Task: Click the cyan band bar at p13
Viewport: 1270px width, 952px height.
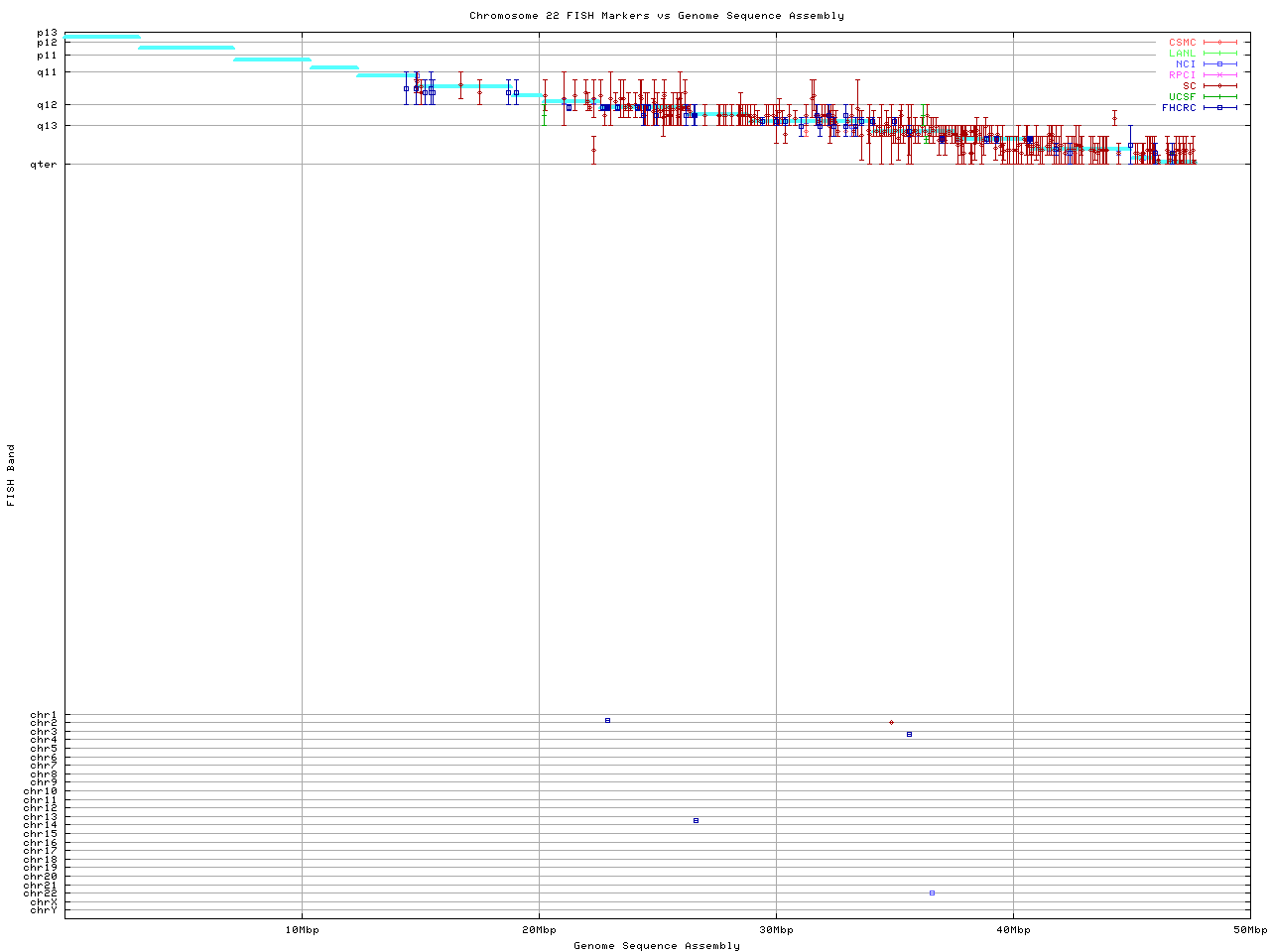Action: click(x=102, y=37)
